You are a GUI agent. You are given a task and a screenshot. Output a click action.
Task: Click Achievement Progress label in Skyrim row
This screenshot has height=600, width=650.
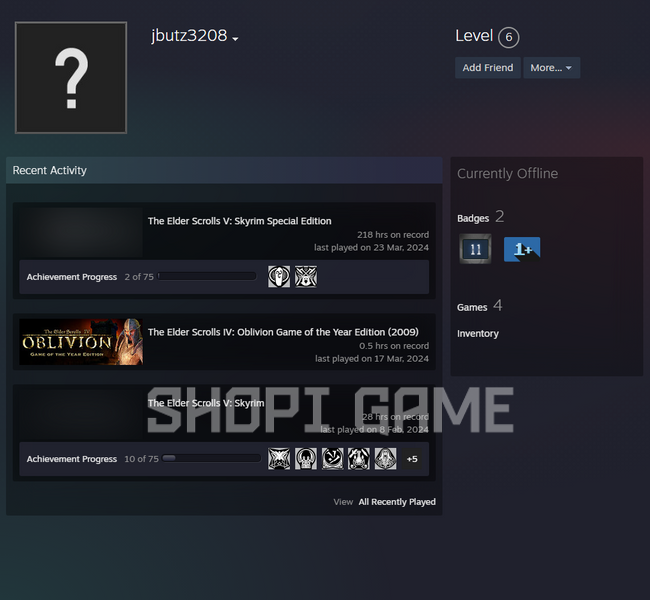pyautogui.click(x=72, y=459)
